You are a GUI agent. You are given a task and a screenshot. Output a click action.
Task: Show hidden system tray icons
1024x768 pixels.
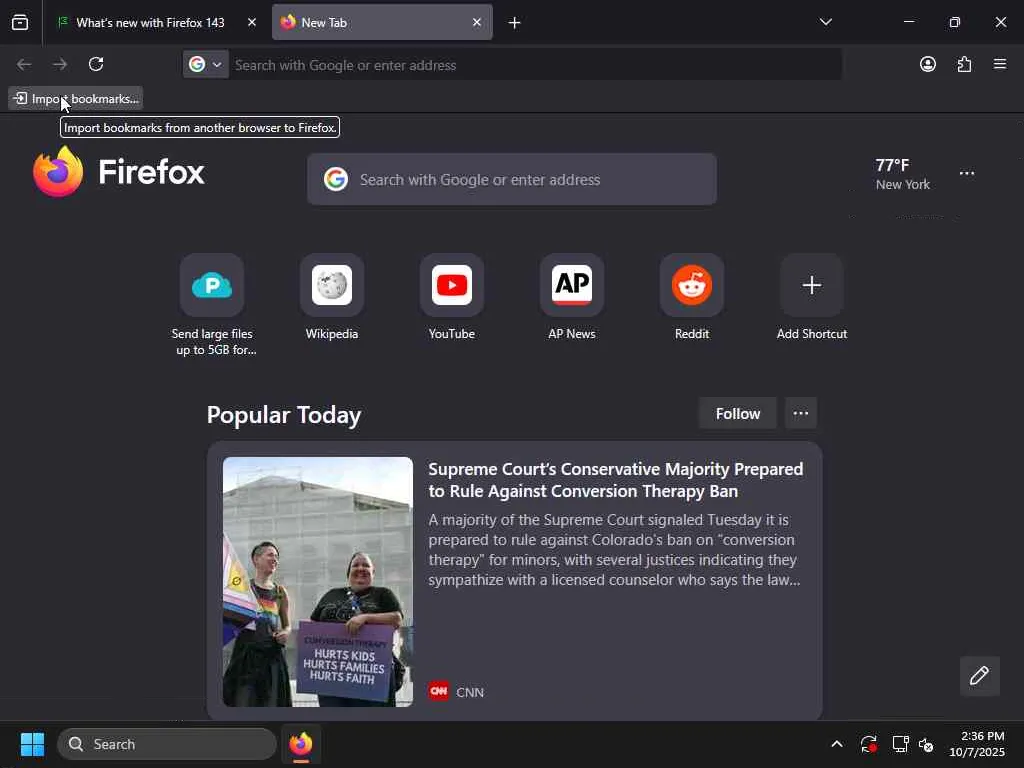coord(837,744)
